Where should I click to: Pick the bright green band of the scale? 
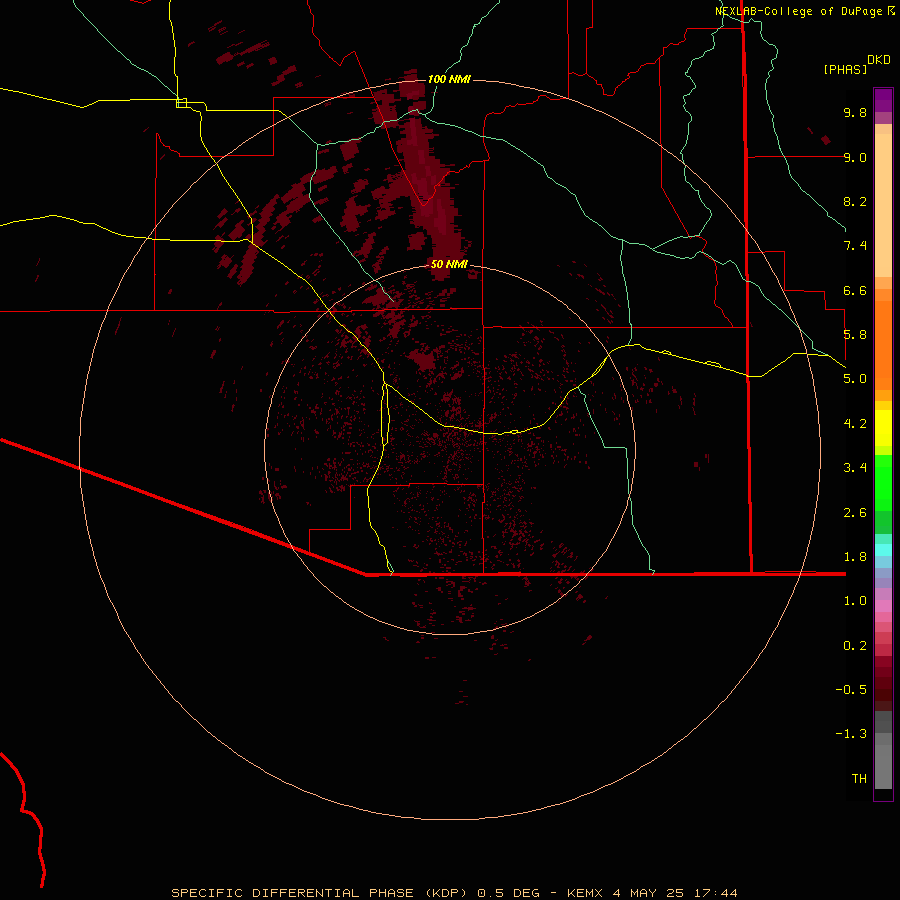point(883,483)
